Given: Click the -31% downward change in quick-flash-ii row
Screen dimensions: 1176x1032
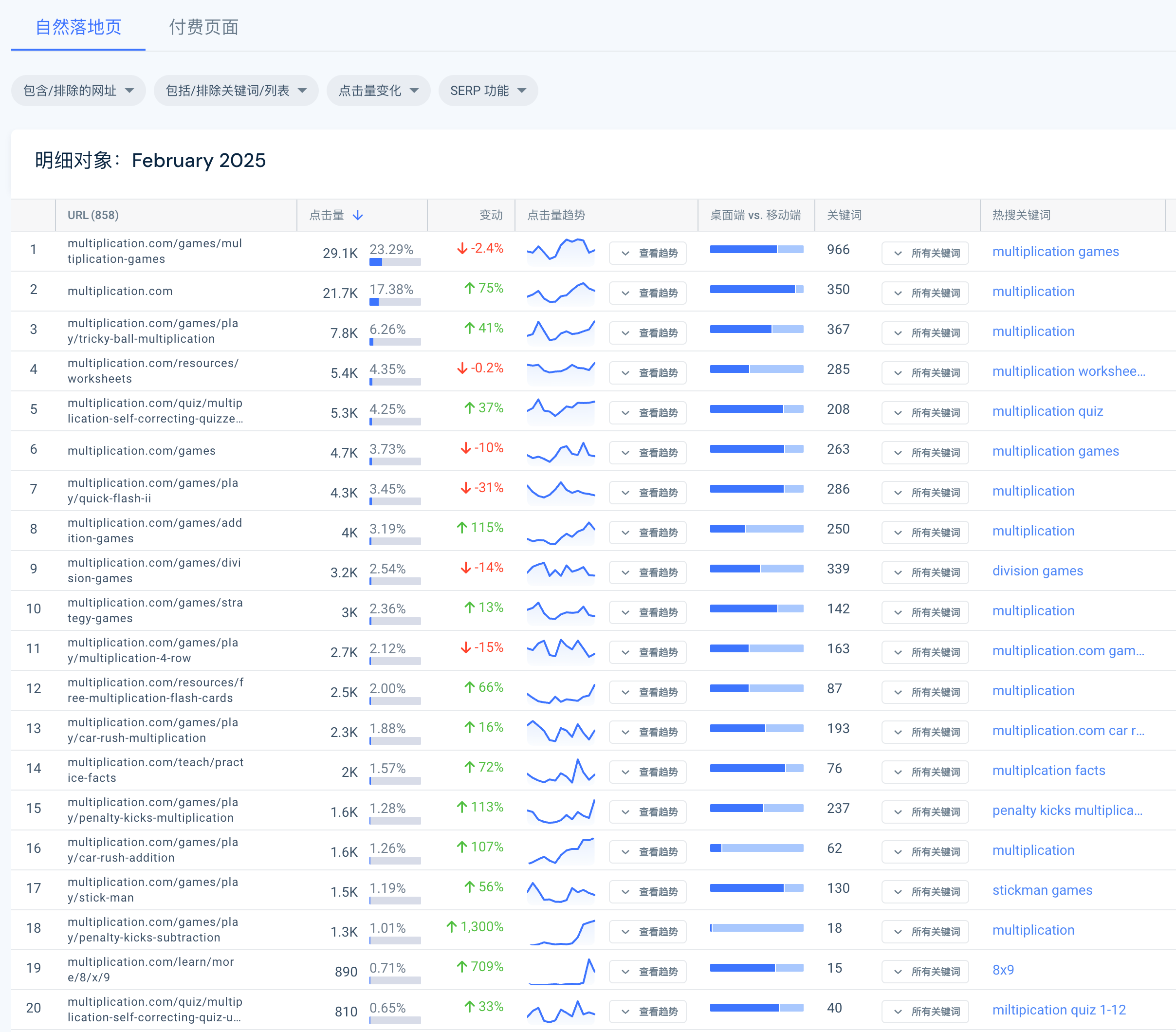Looking at the screenshot, I should point(481,488).
